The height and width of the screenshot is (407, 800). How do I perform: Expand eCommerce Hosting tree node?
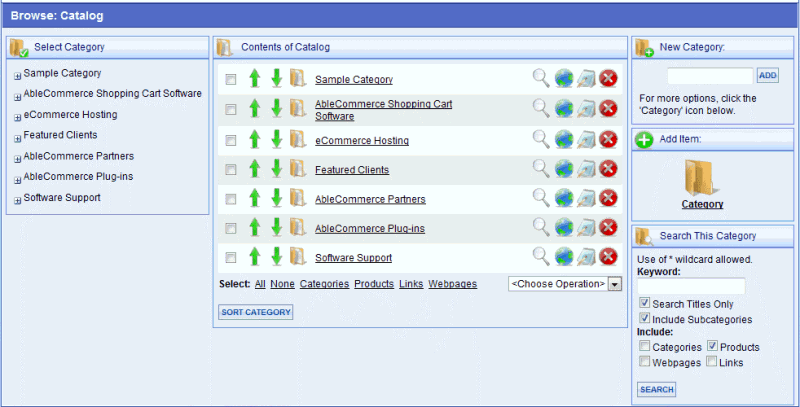tap(17, 118)
